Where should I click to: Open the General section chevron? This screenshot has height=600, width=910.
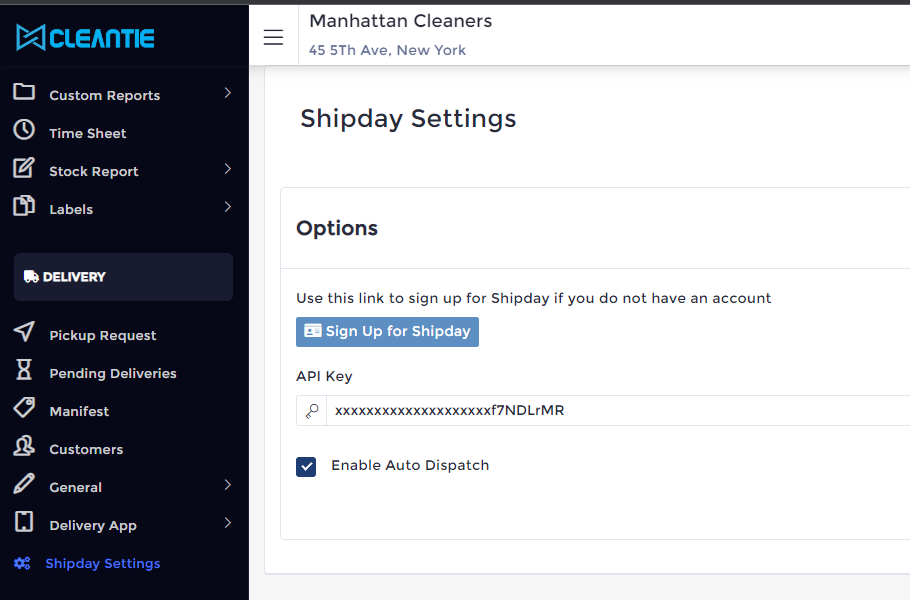click(228, 486)
